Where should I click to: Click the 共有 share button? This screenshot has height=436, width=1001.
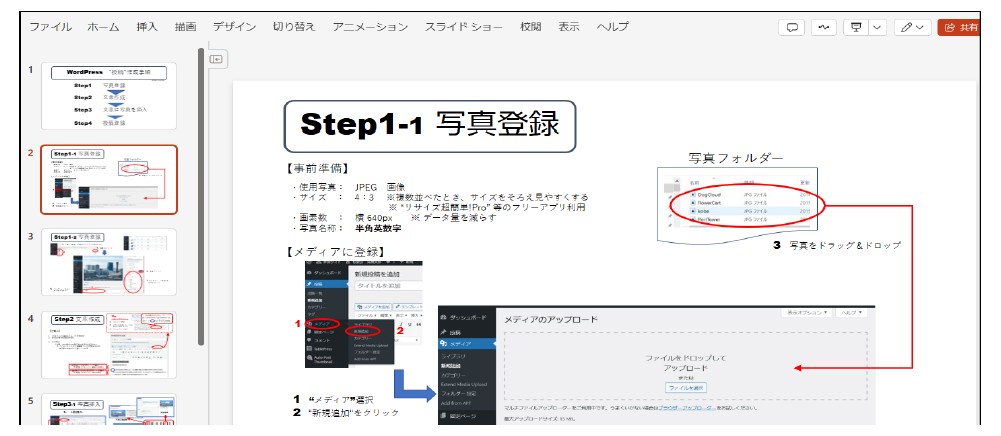click(x=964, y=28)
